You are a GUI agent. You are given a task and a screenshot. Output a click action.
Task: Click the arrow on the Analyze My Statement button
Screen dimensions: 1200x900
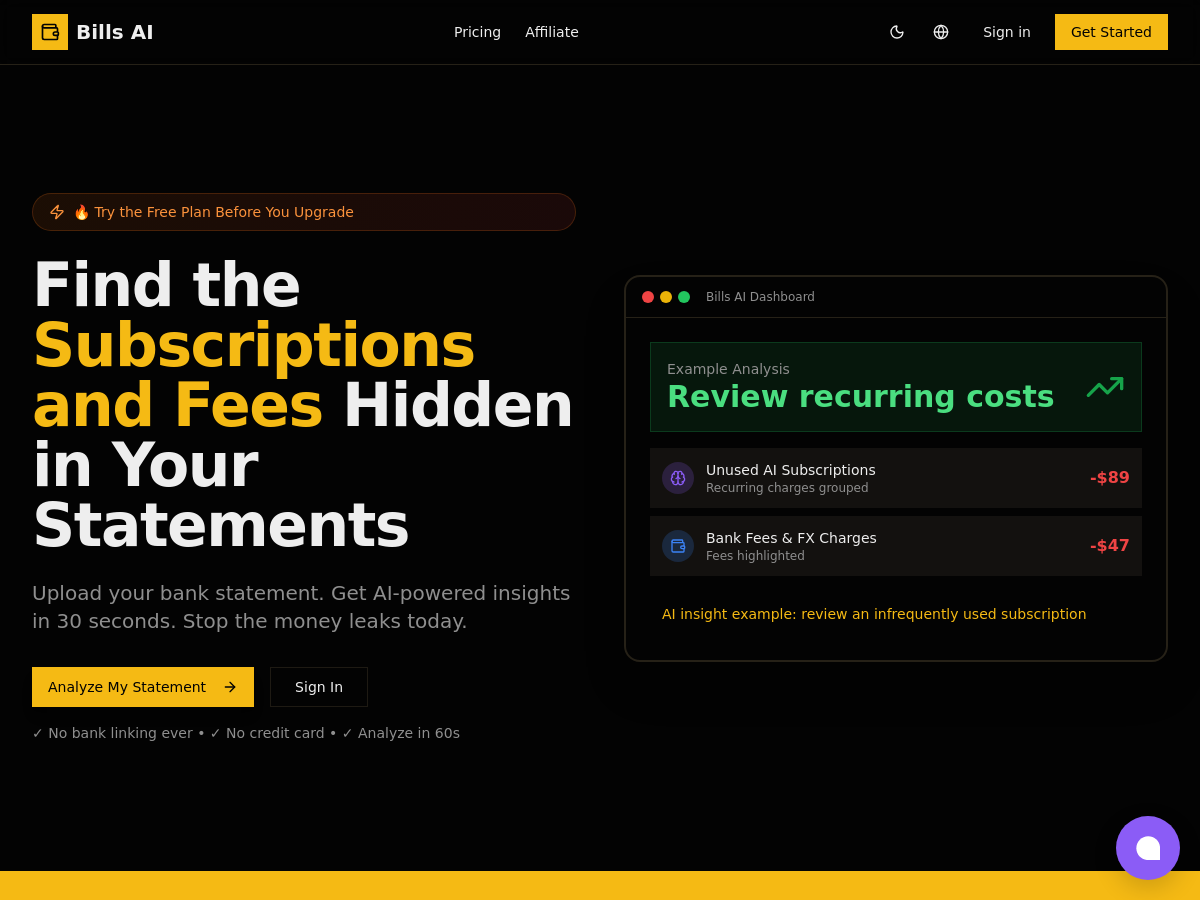point(230,687)
